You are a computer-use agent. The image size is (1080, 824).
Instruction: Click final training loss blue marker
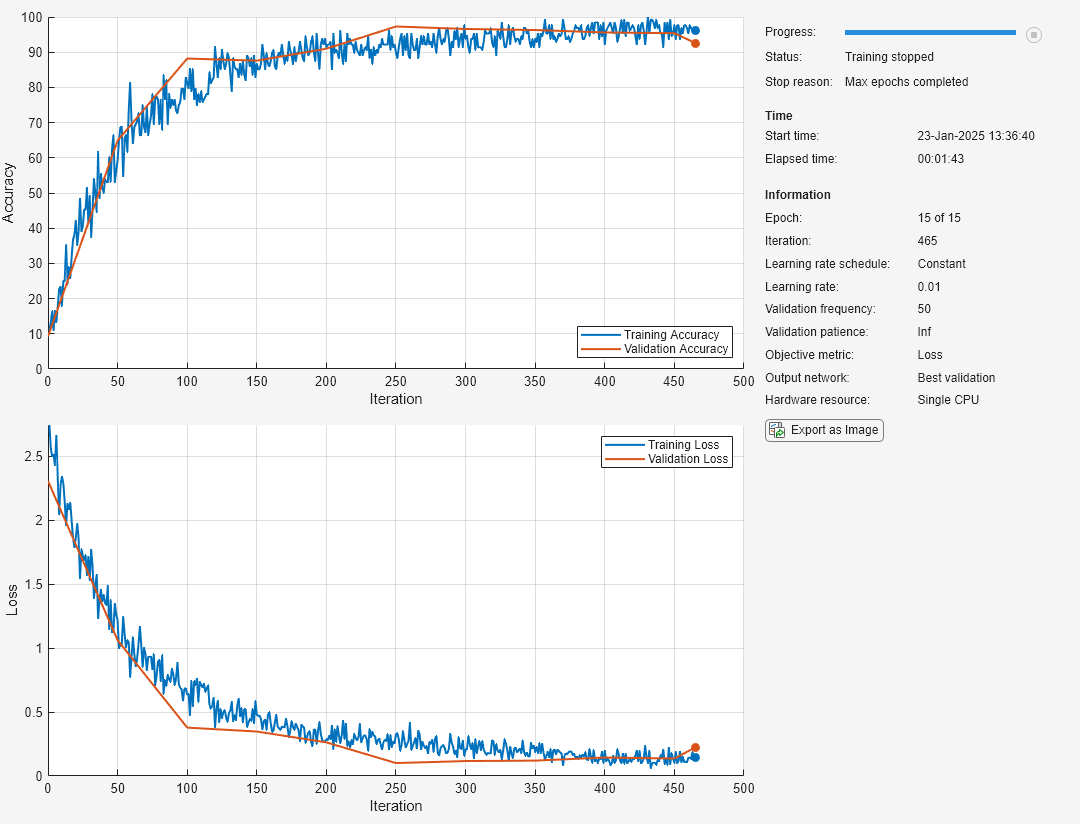click(695, 757)
